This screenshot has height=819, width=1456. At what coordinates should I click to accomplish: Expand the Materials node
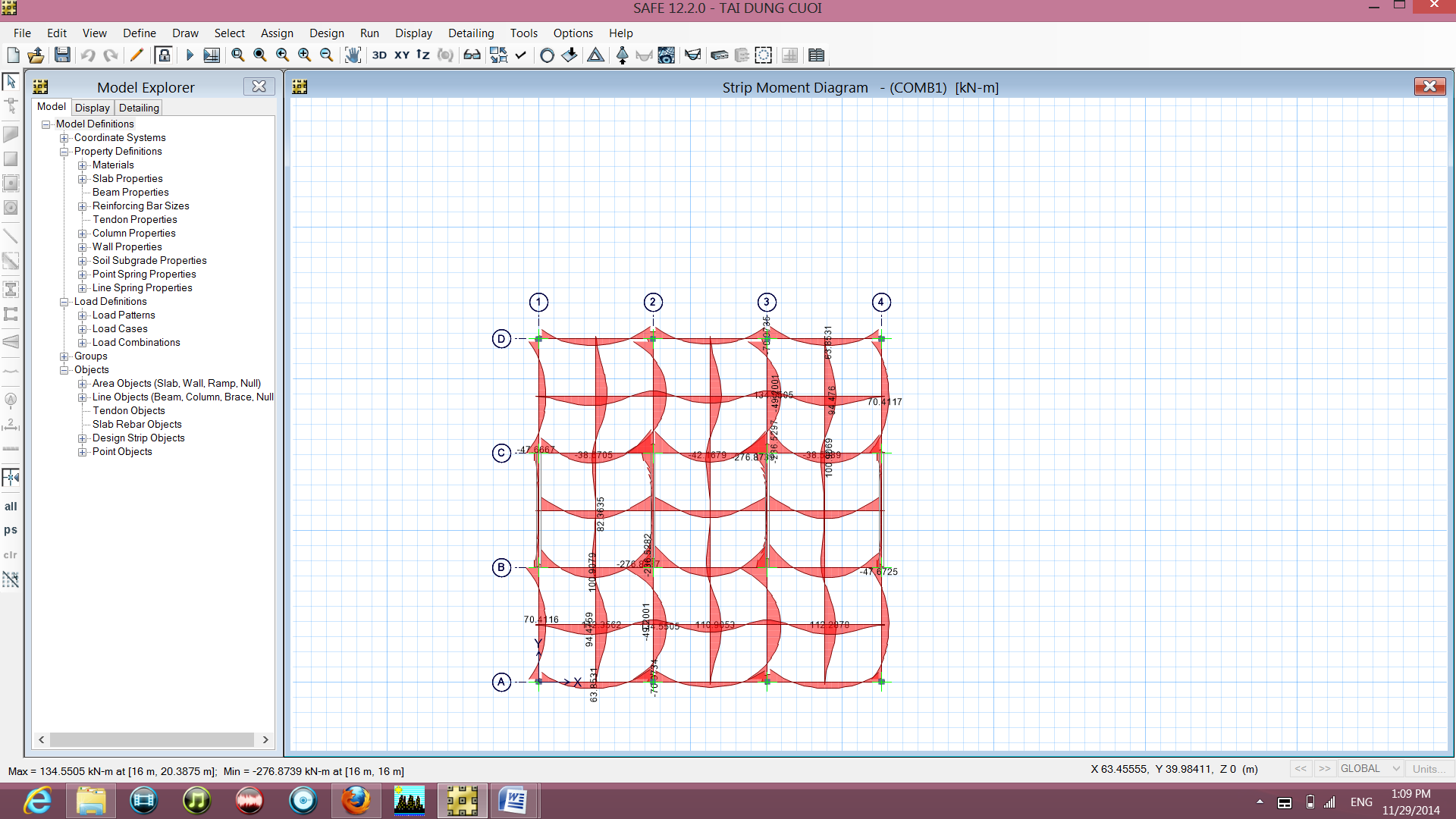click(83, 165)
